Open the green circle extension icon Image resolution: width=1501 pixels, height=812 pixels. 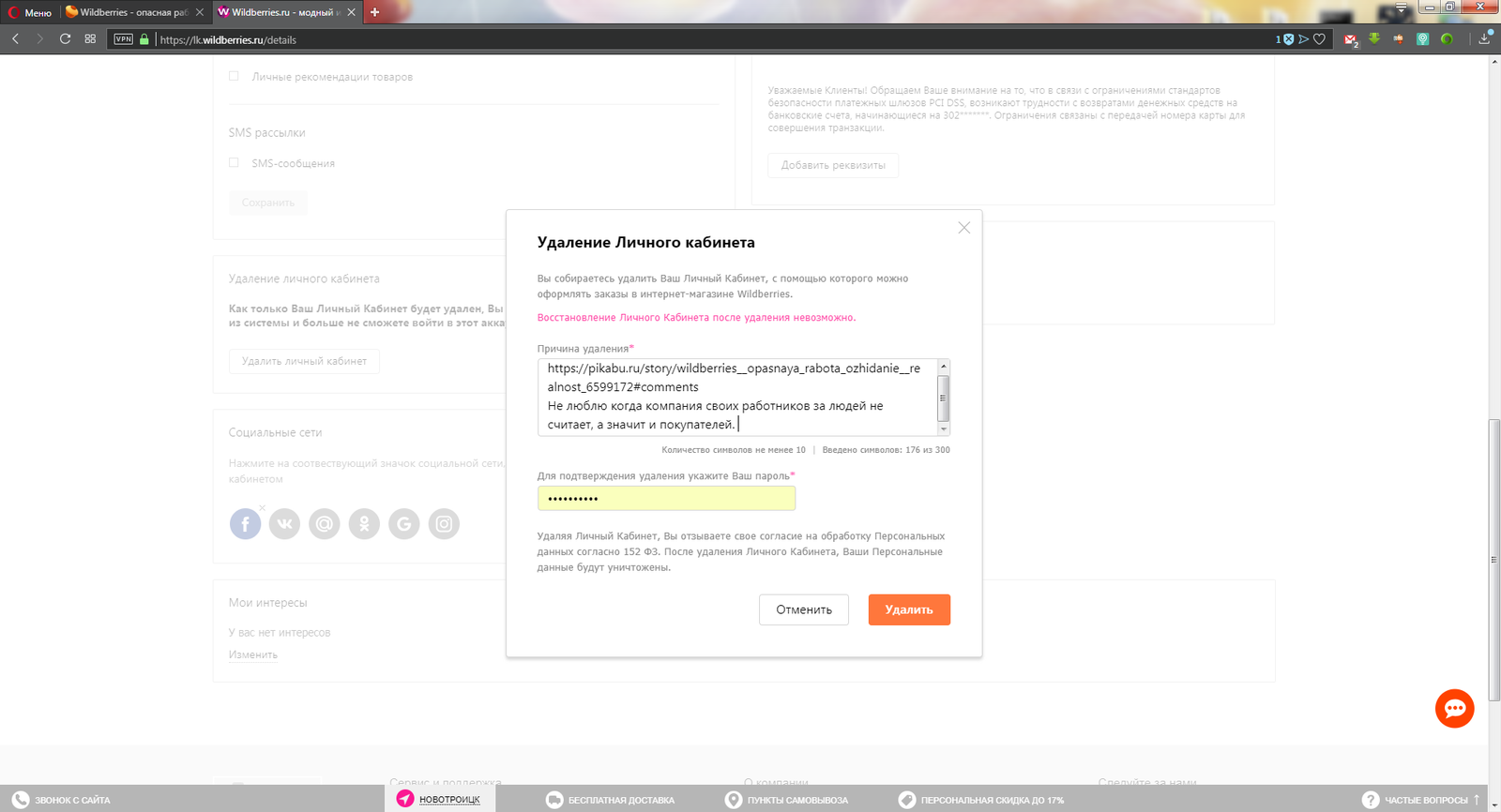tap(1448, 39)
